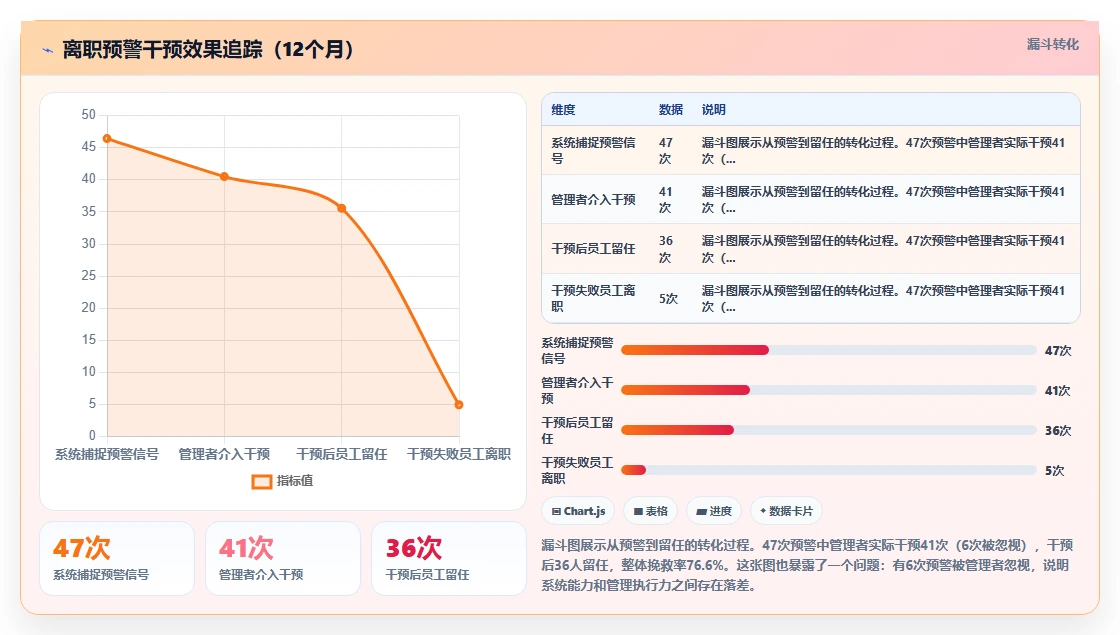Open the 36次 干预后员工留任 data card

[x=449, y=559]
